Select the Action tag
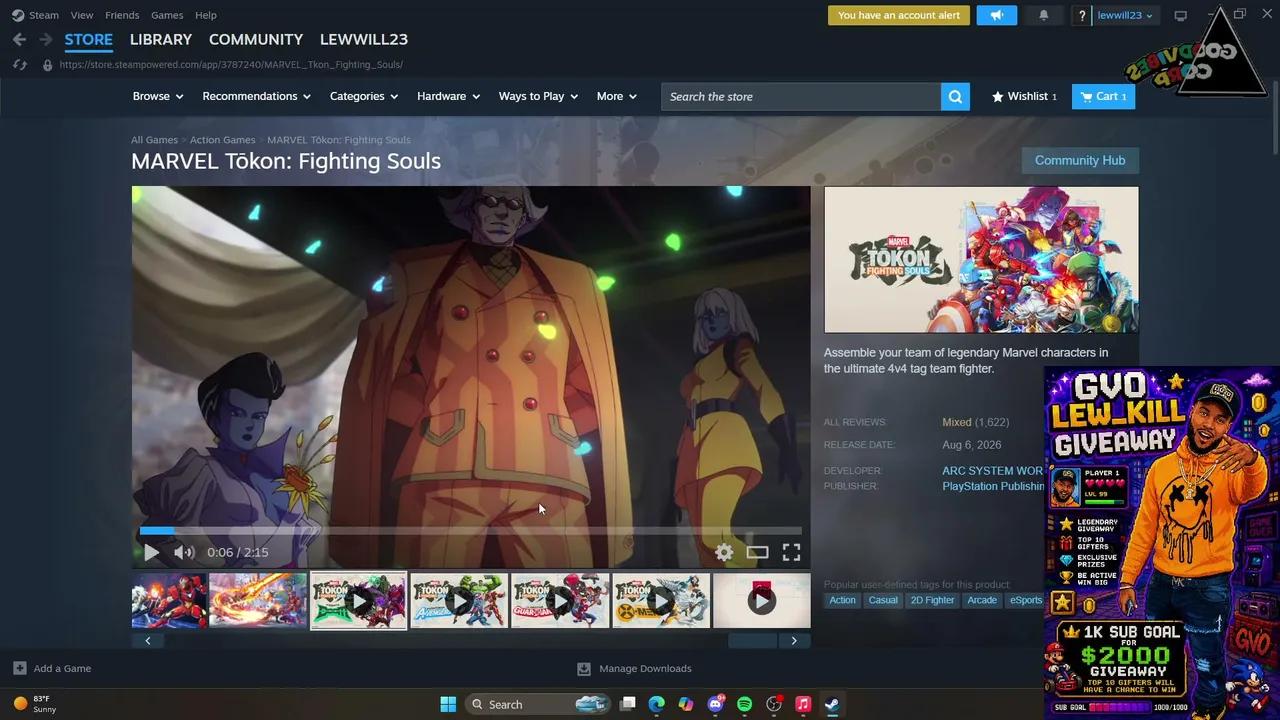This screenshot has width=1280, height=720. click(x=842, y=600)
